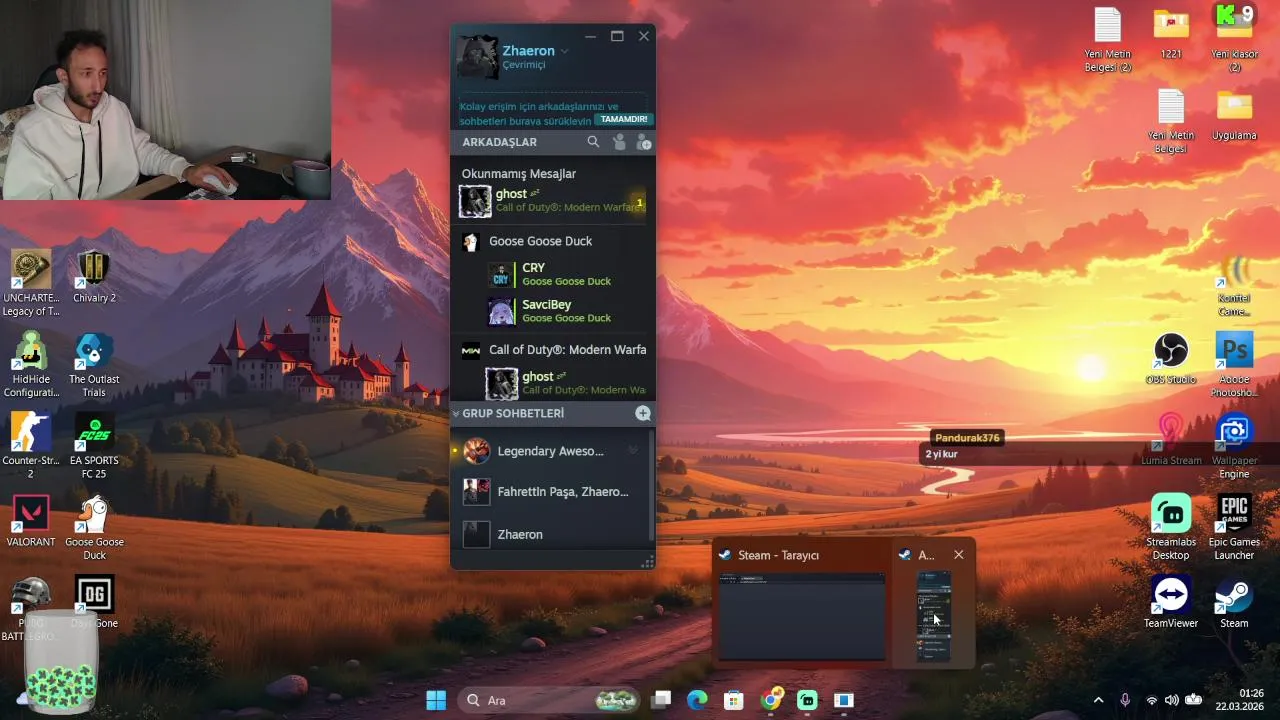Open Zhaeron's profile avatar at top

pos(477,56)
